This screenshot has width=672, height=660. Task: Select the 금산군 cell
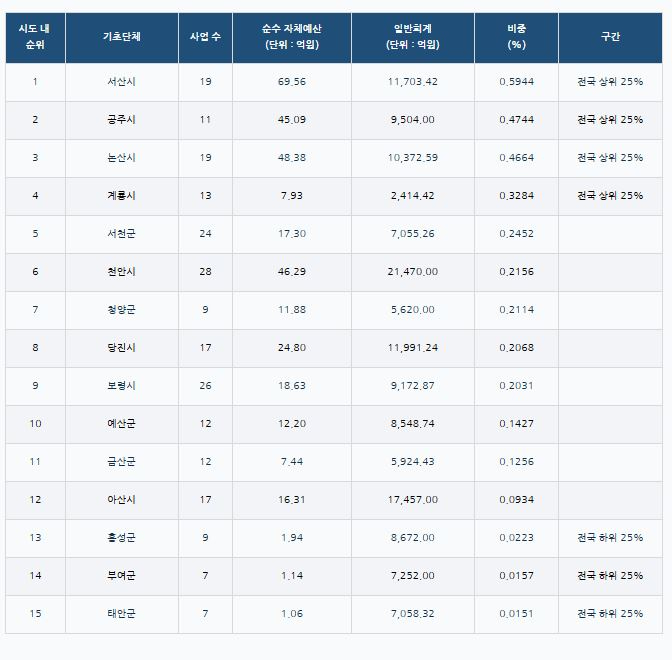(122, 462)
